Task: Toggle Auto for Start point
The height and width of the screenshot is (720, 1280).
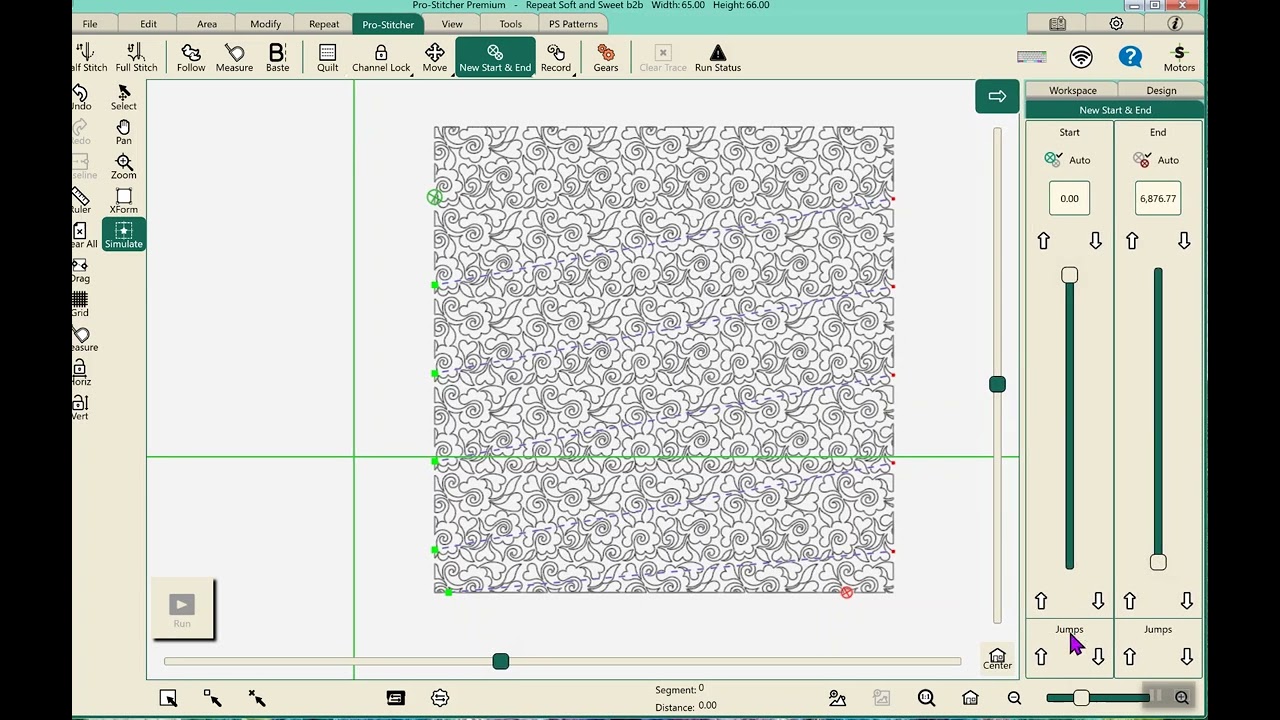Action: [x=1069, y=160]
